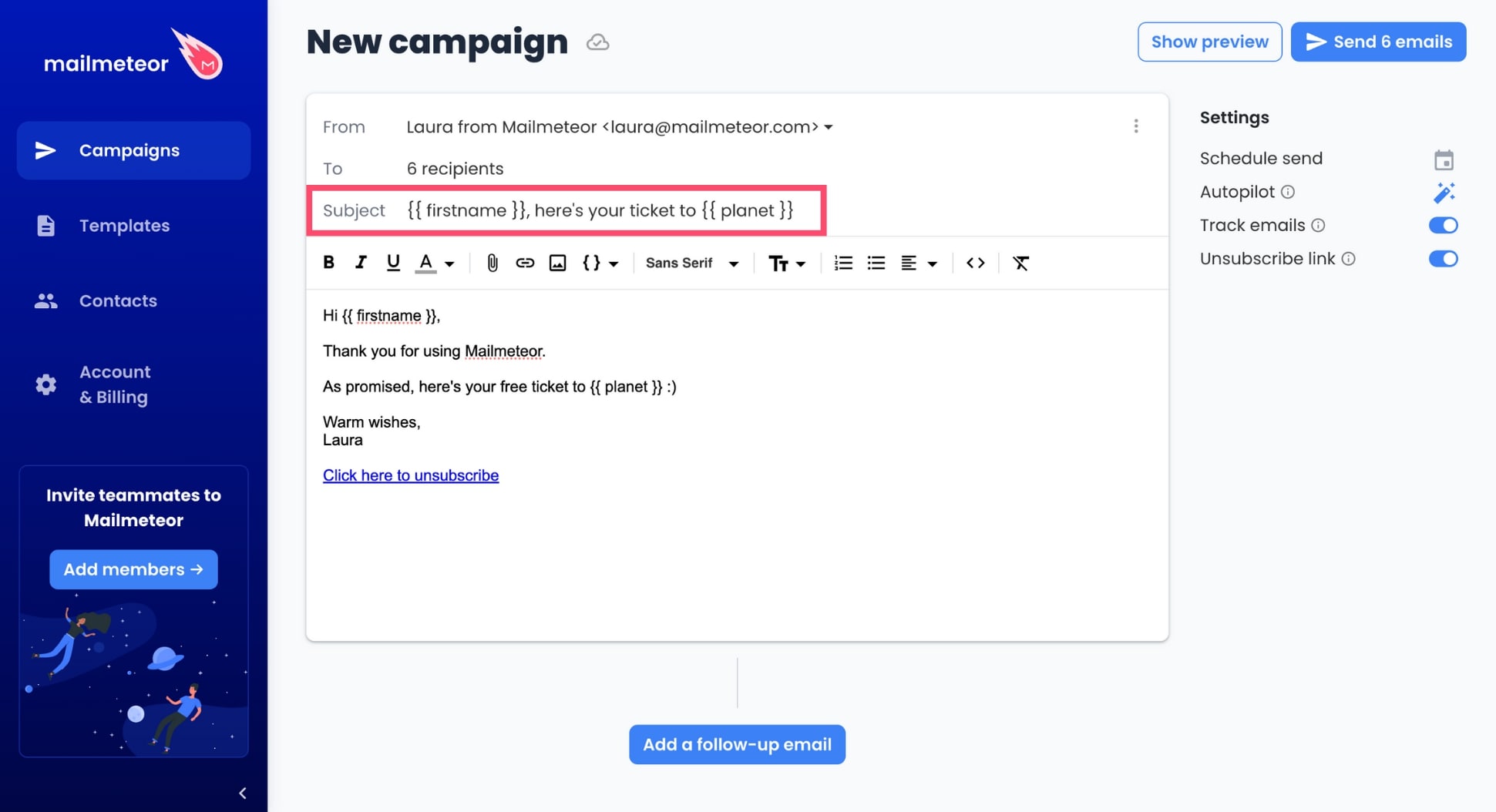Clear text formatting
This screenshot has width=1496, height=812.
point(1020,263)
